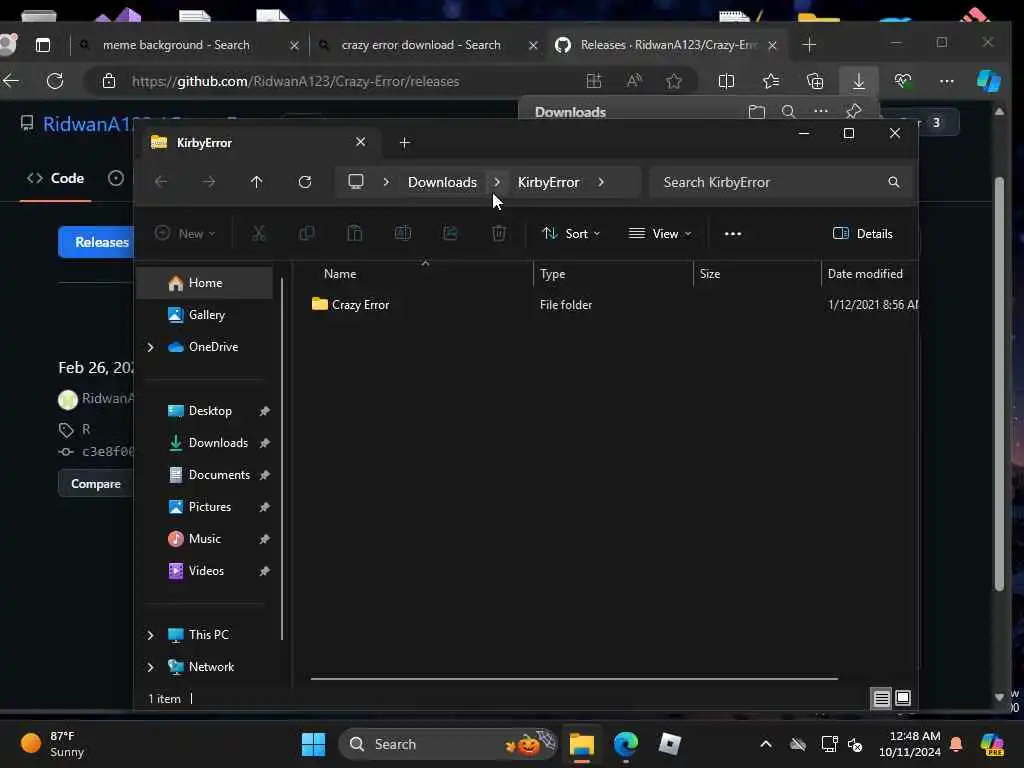Open downloads folder icon in Downloads panel
The width and height of the screenshot is (1024, 768).
point(757,112)
